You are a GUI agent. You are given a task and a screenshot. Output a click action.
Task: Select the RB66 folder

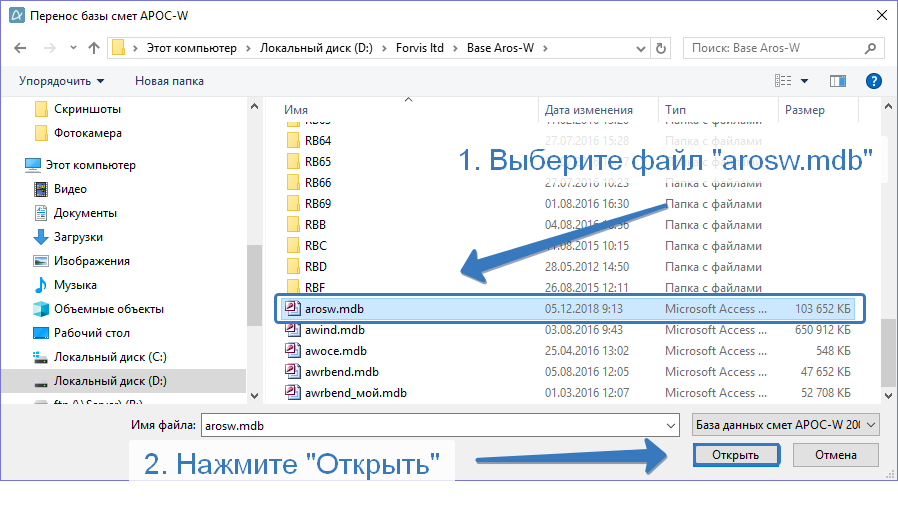point(318,183)
